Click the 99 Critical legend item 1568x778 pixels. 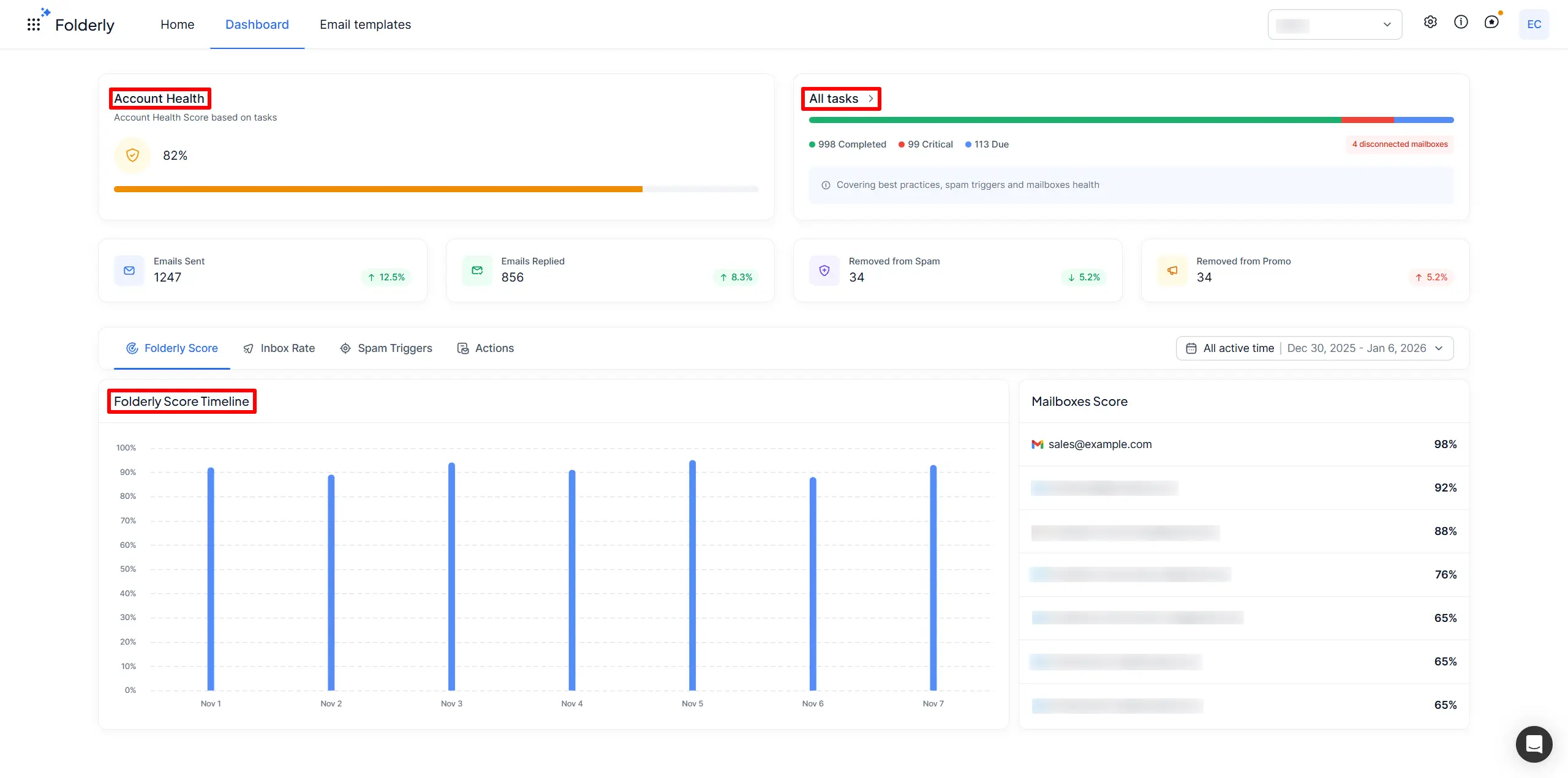pyautogui.click(x=925, y=144)
